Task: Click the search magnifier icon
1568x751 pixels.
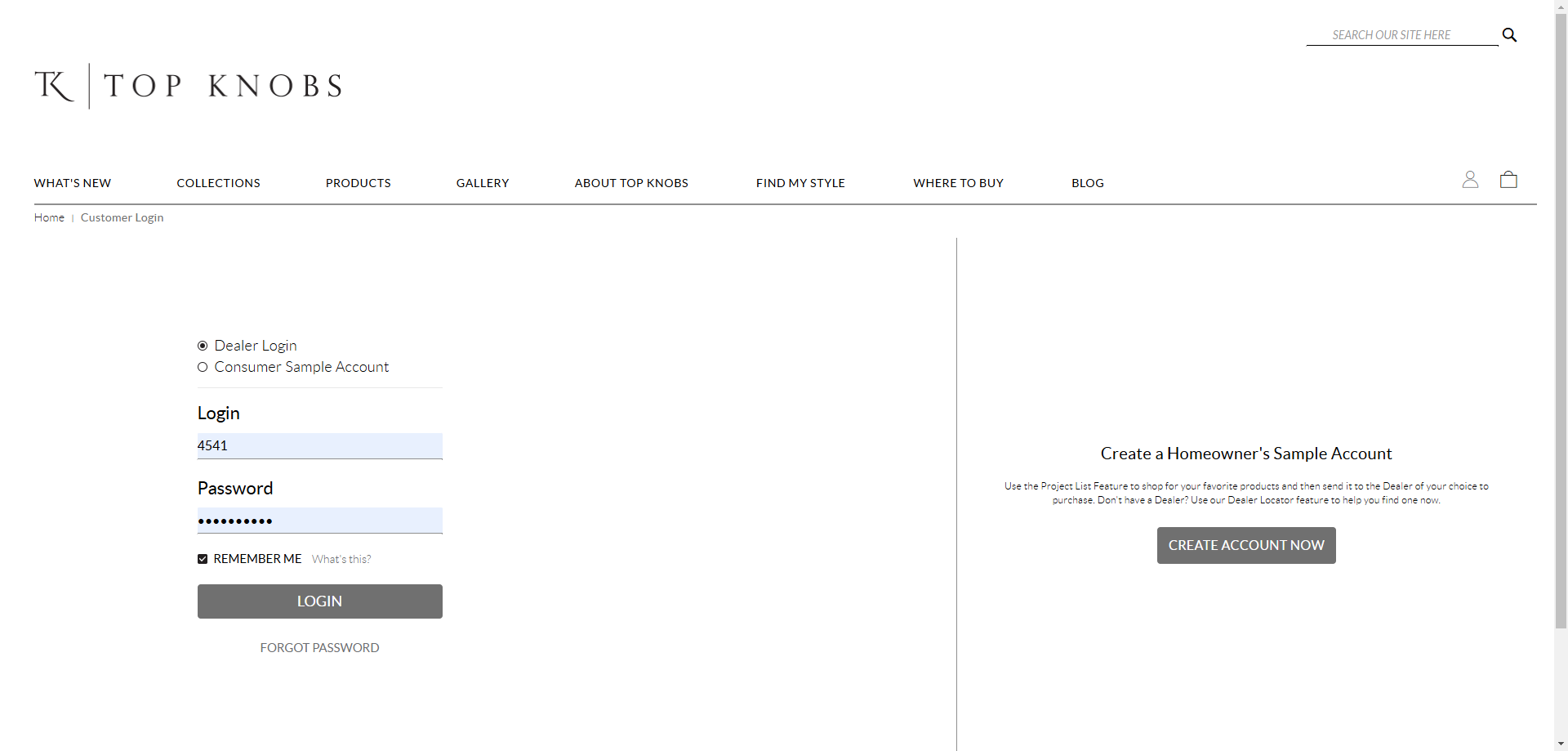Action: (1509, 35)
